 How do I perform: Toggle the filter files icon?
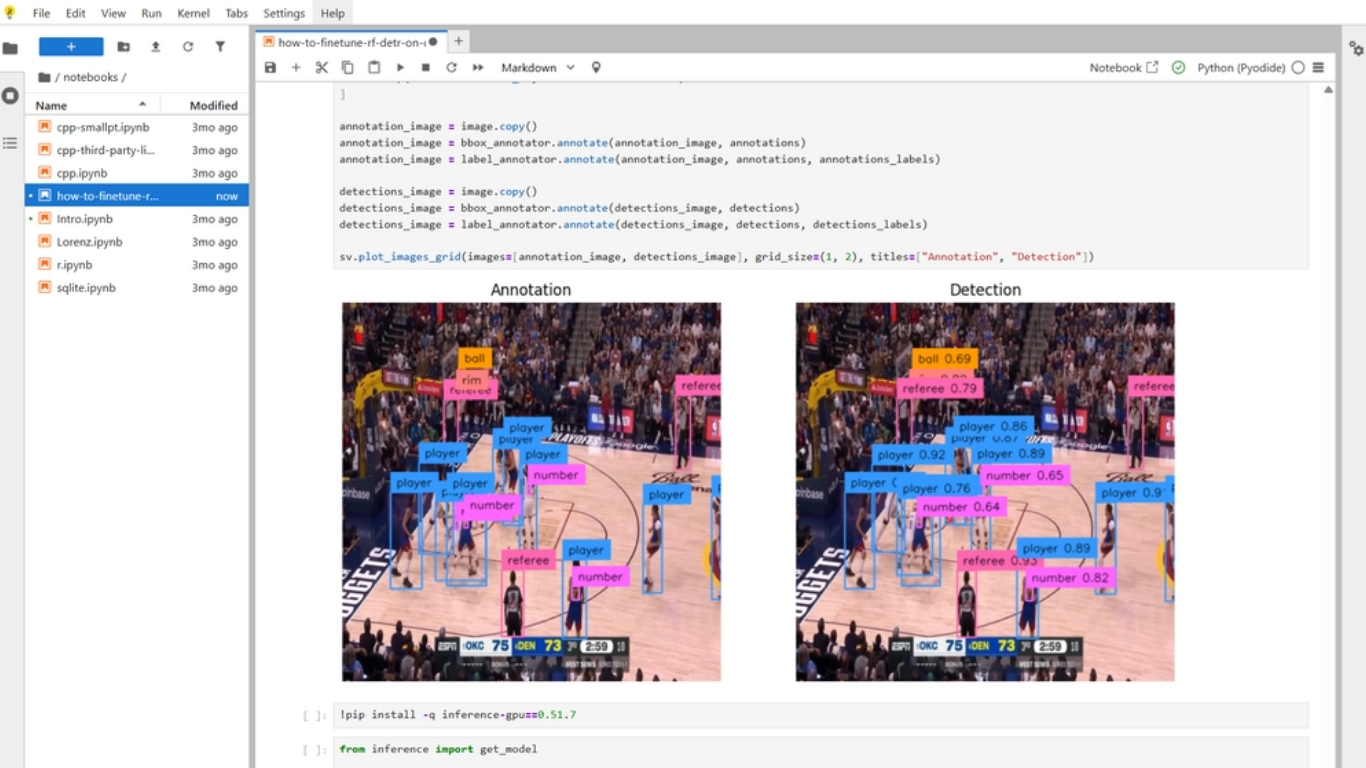point(220,46)
